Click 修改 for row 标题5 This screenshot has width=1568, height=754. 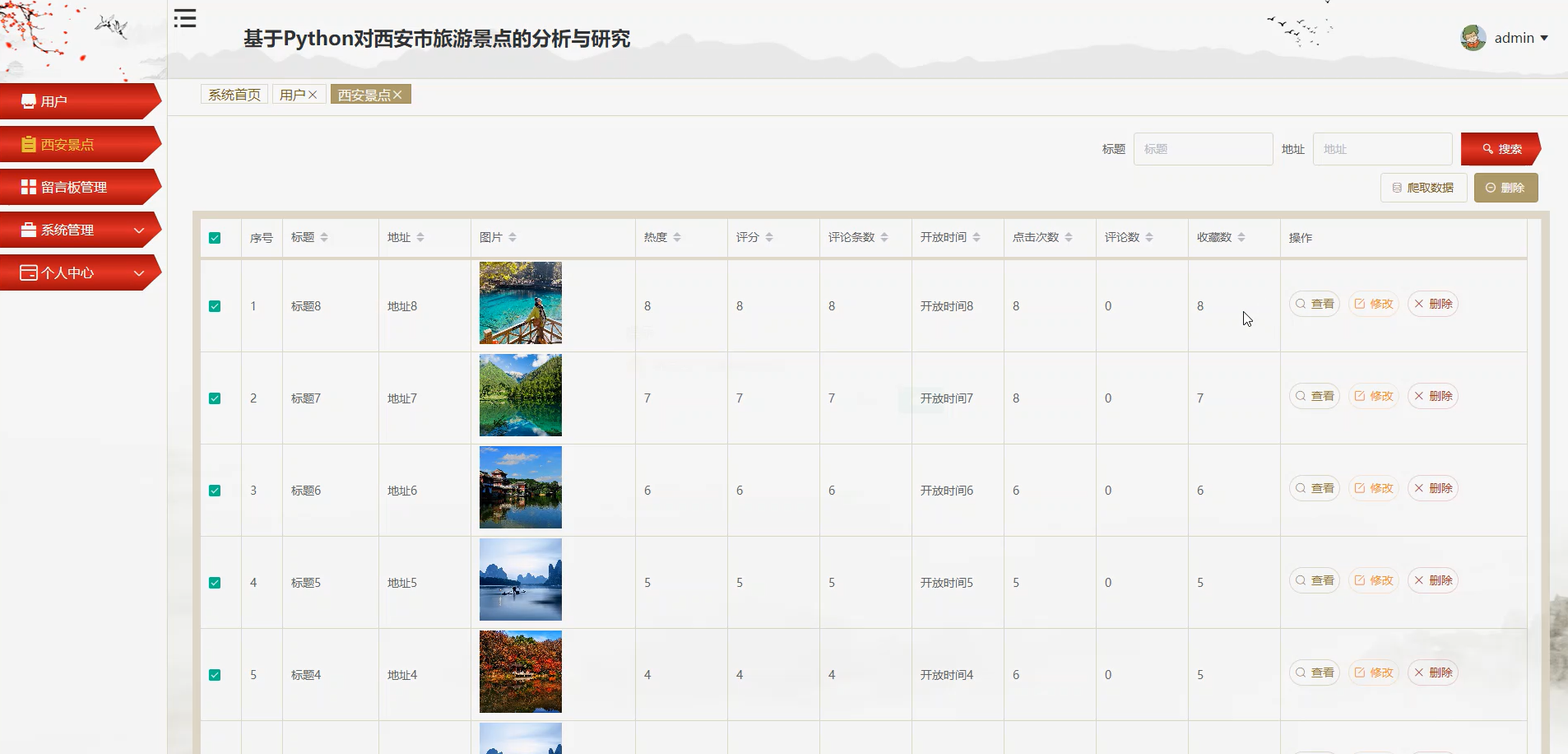coord(1374,580)
